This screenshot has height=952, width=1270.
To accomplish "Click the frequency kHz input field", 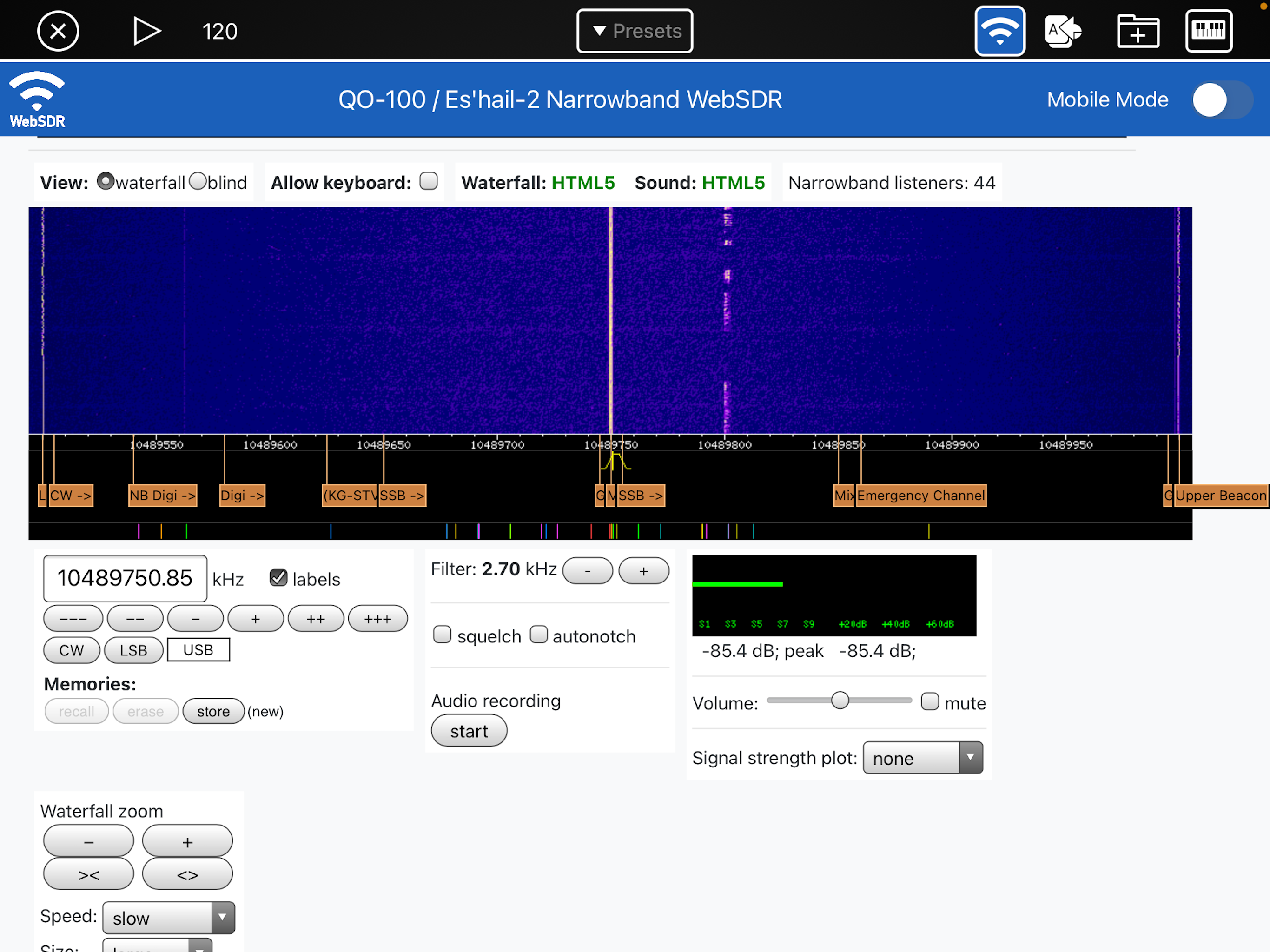I will 125,578.
